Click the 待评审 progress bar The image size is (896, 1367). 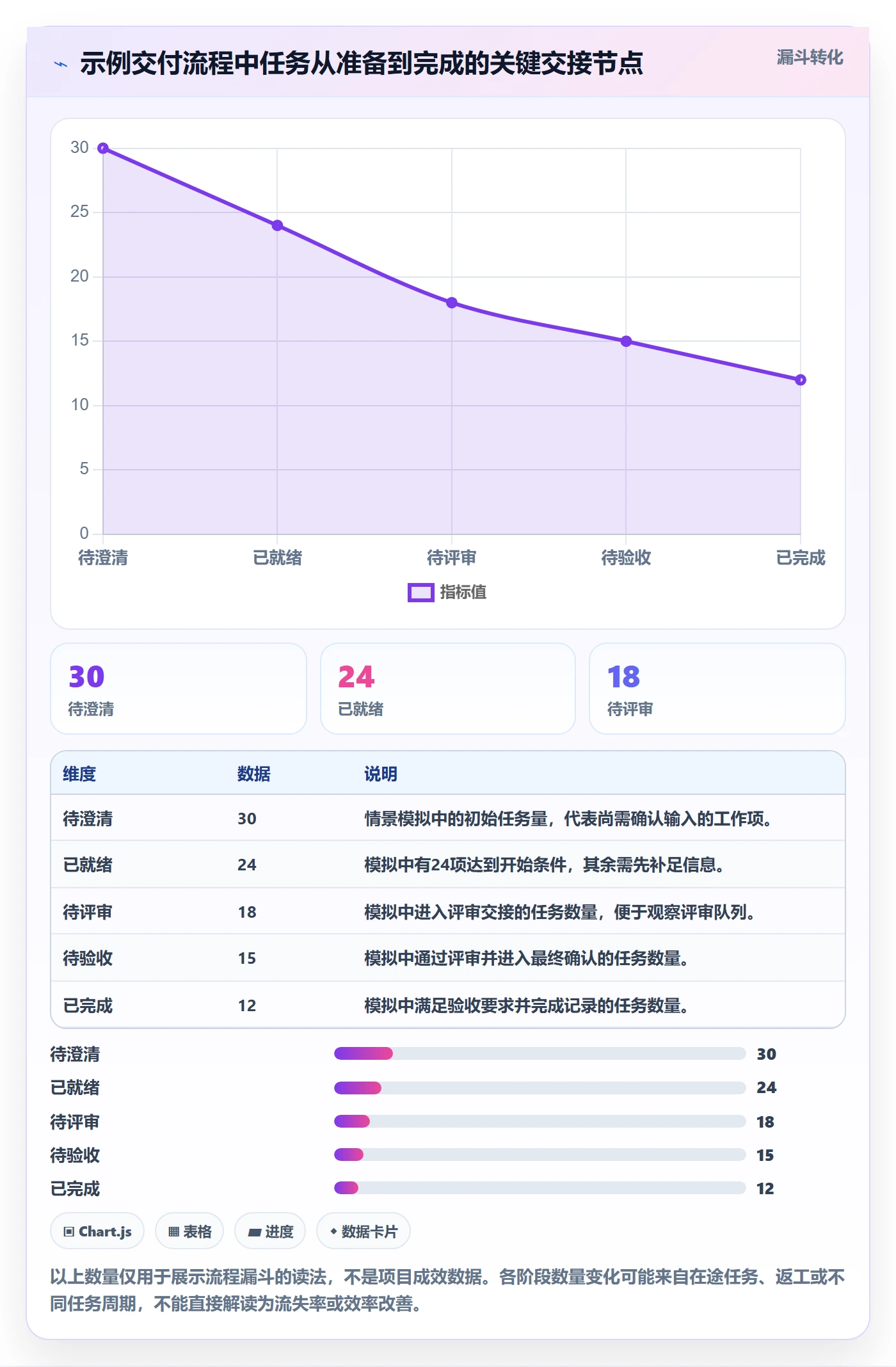(540, 1121)
